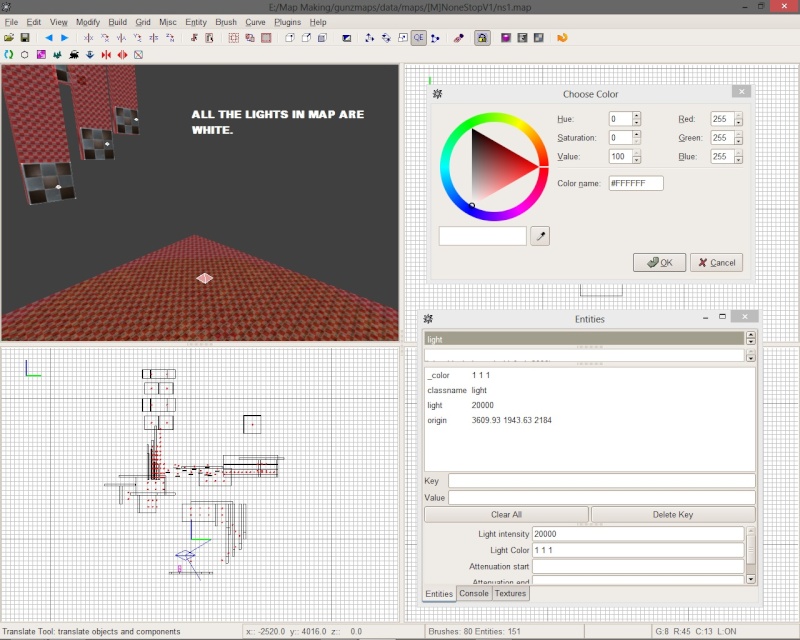Rotate selection around the y-axis
The width and height of the screenshot is (800, 640).
pyautogui.click(x=138, y=38)
